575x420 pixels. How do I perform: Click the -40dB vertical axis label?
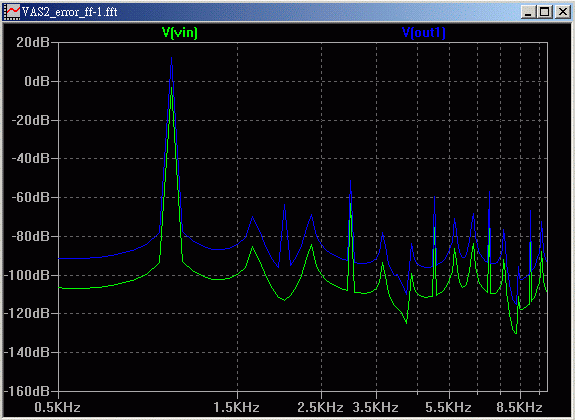[30, 158]
